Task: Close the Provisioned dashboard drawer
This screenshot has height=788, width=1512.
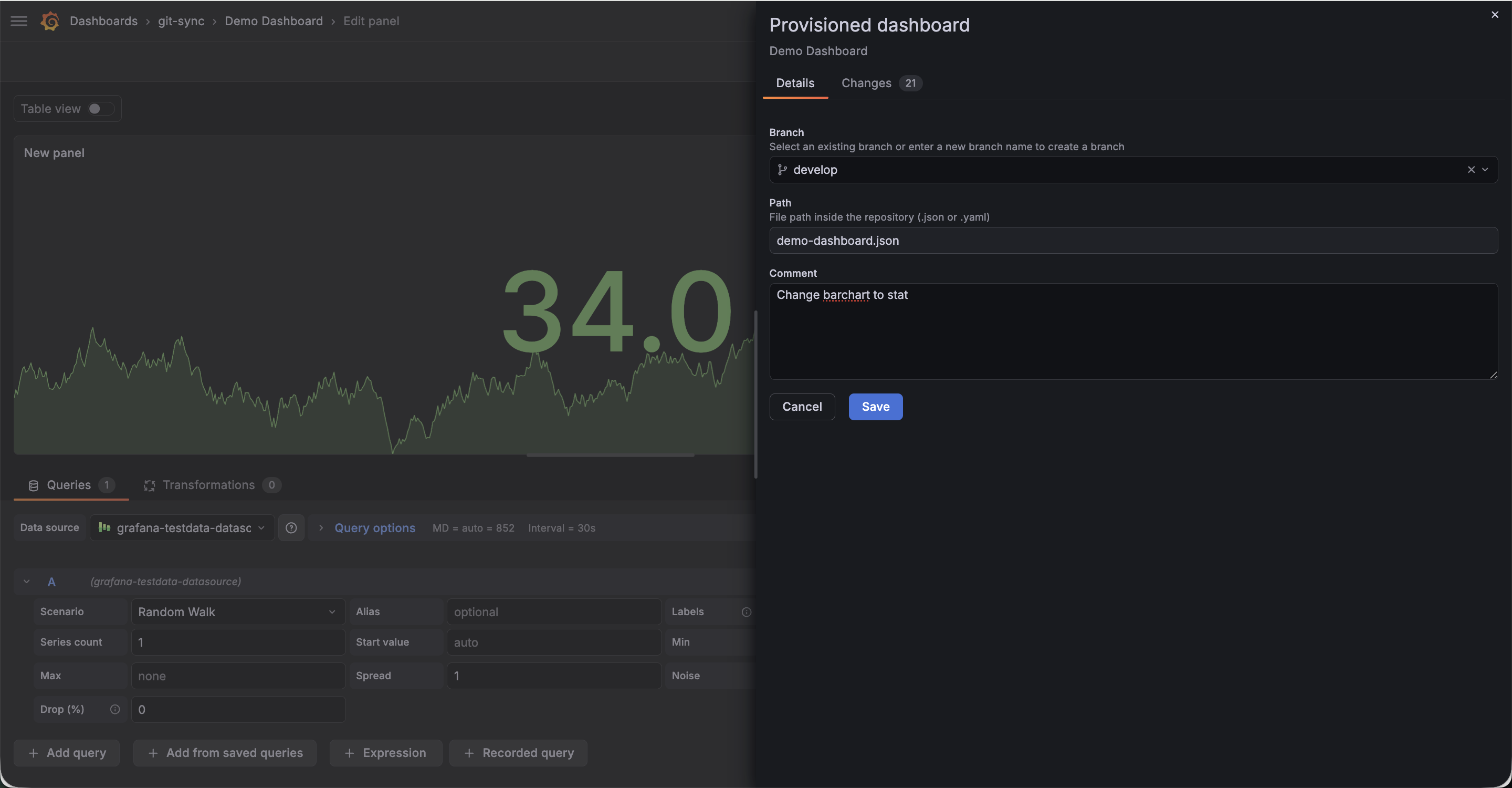Action: [x=1494, y=15]
